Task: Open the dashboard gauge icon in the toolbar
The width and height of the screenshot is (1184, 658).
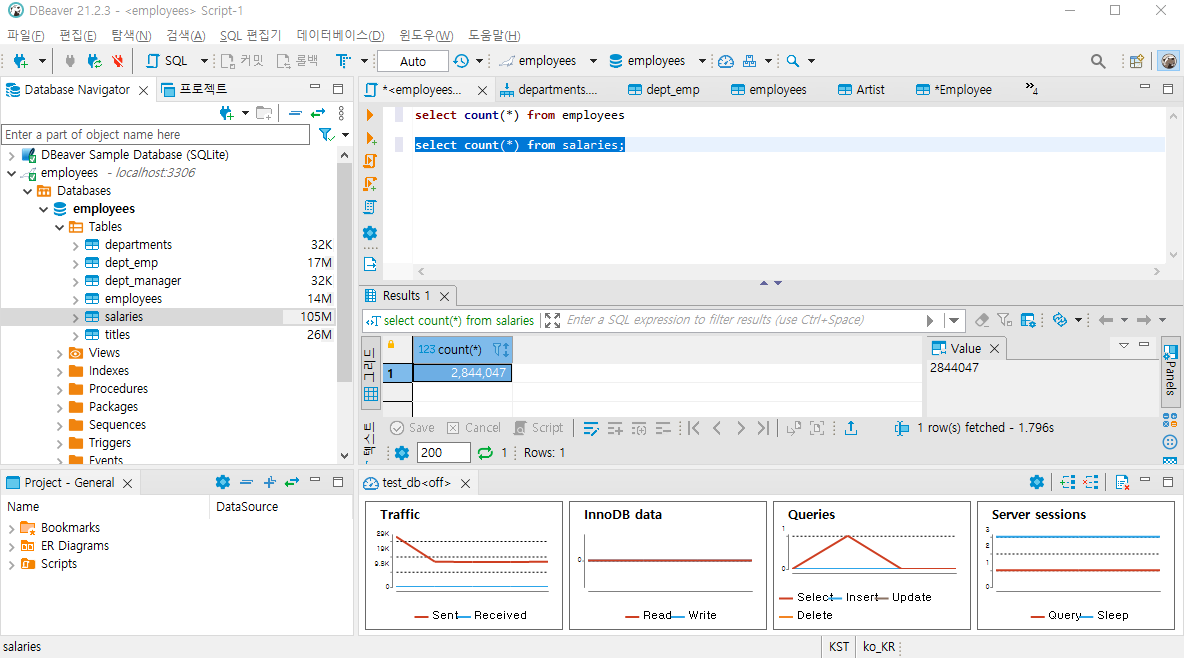Action: coord(726,61)
